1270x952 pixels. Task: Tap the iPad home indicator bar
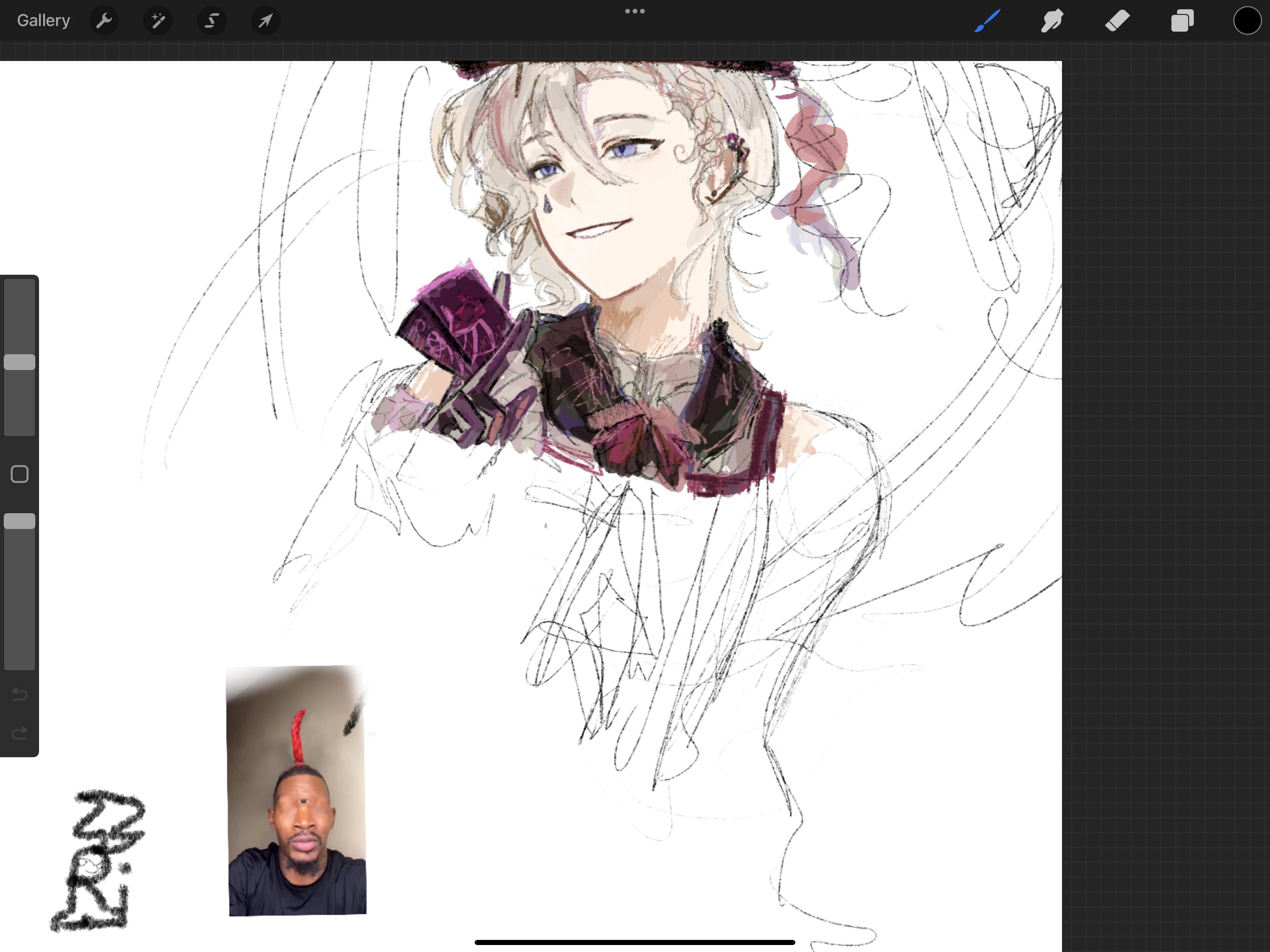click(x=635, y=942)
